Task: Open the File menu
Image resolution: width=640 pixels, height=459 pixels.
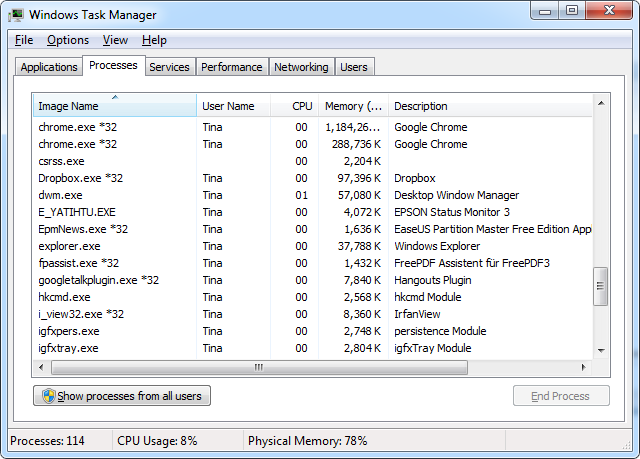Action: point(24,40)
